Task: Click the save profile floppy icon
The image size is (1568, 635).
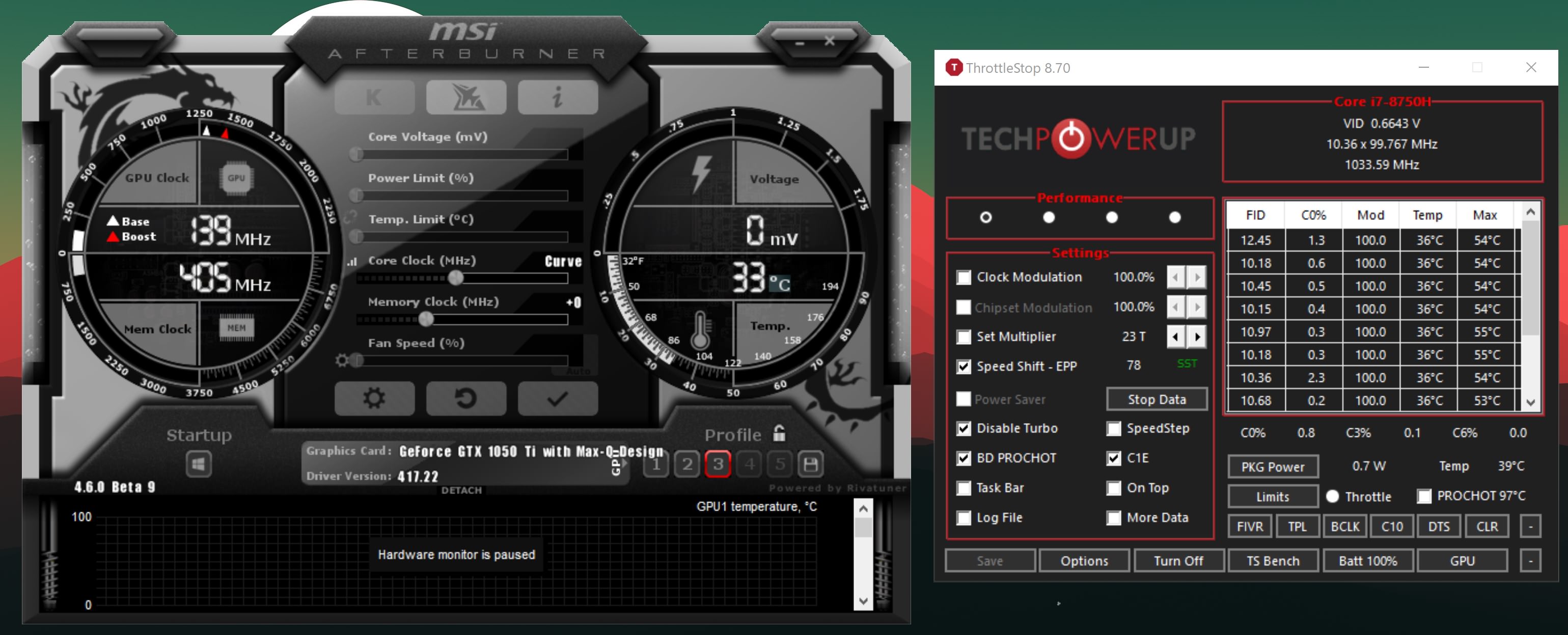Action: coord(810,465)
